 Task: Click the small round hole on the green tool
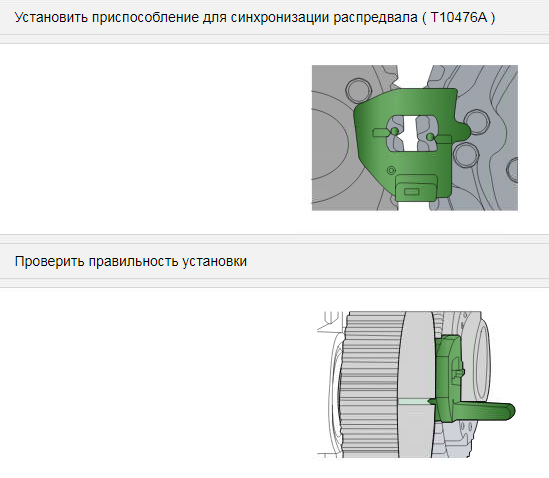(391, 171)
